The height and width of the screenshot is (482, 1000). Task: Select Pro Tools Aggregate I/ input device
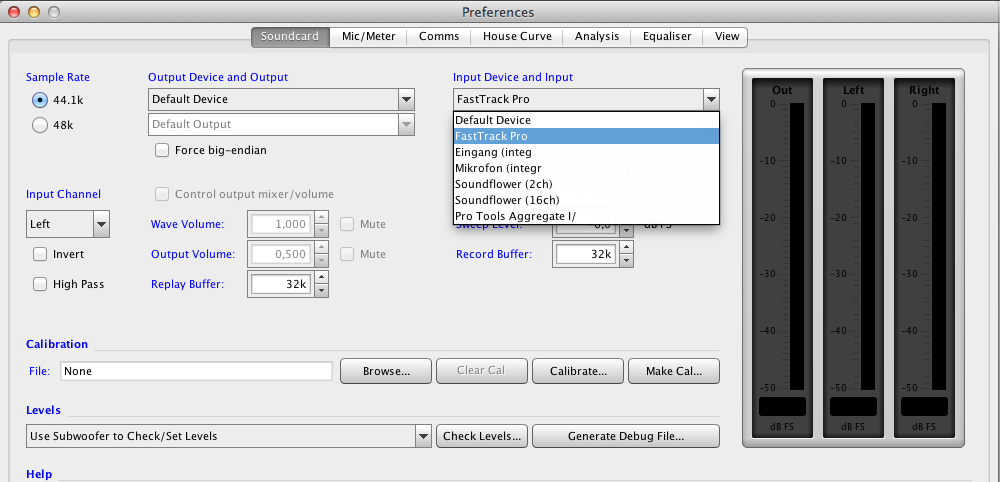tap(587, 216)
